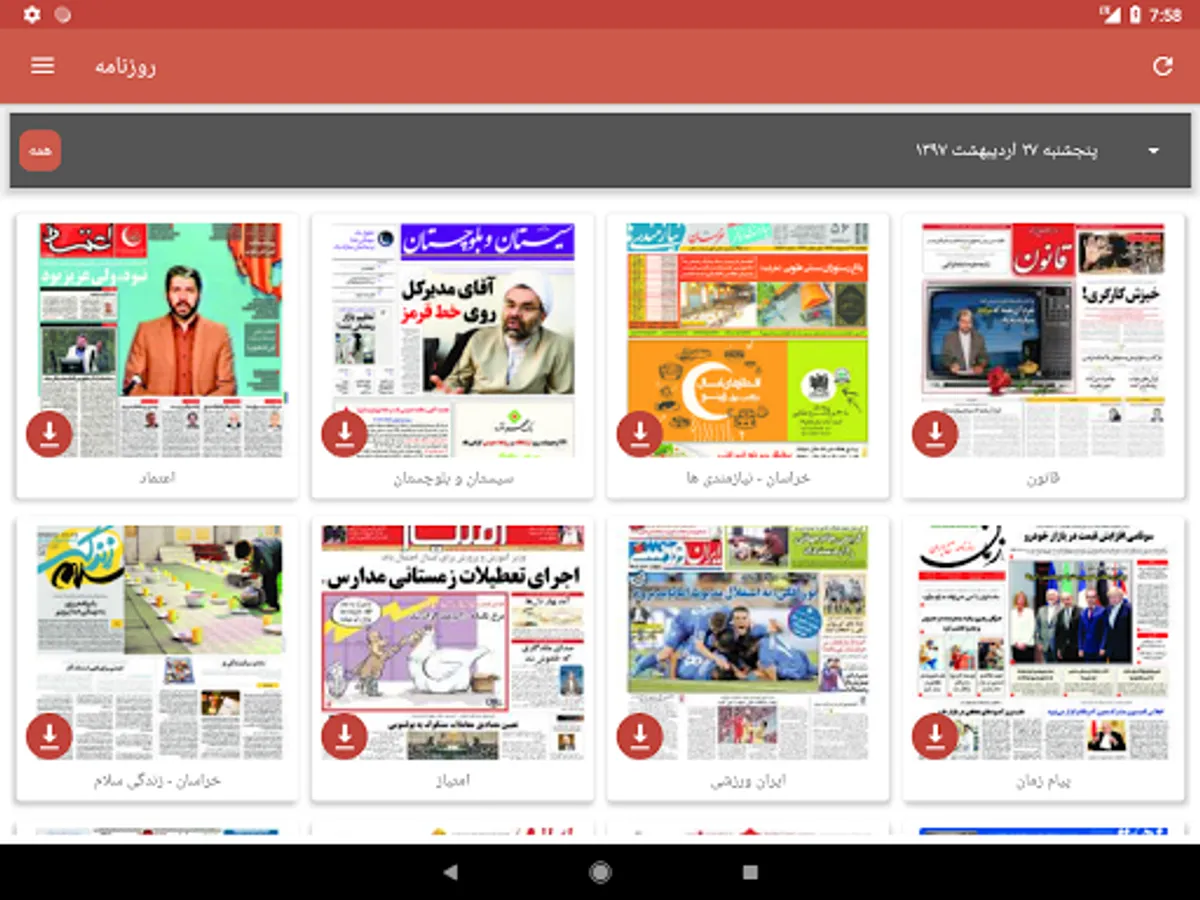Download the خراسان - زندگی سلام newspaper
The width and height of the screenshot is (1200, 900).
pyautogui.click(x=49, y=736)
